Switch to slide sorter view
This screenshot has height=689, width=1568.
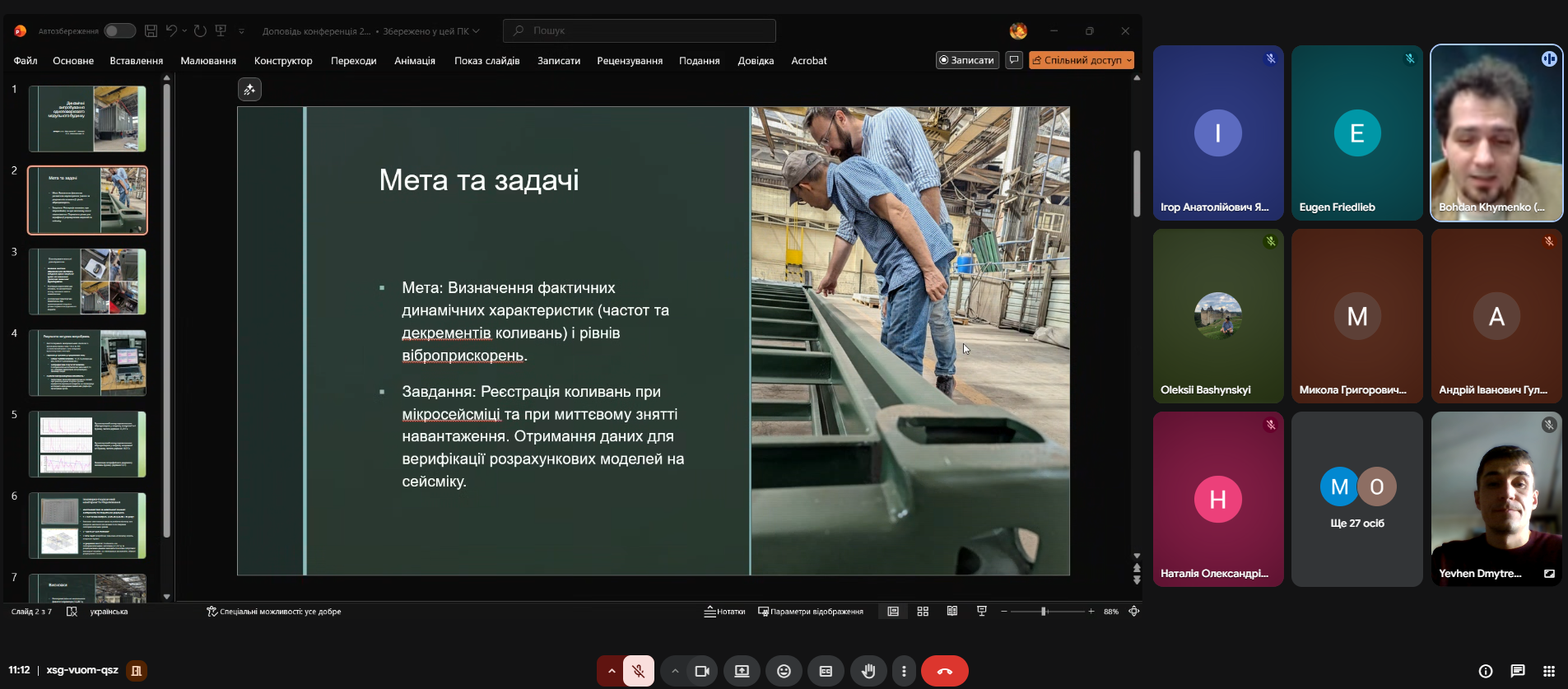click(x=923, y=611)
